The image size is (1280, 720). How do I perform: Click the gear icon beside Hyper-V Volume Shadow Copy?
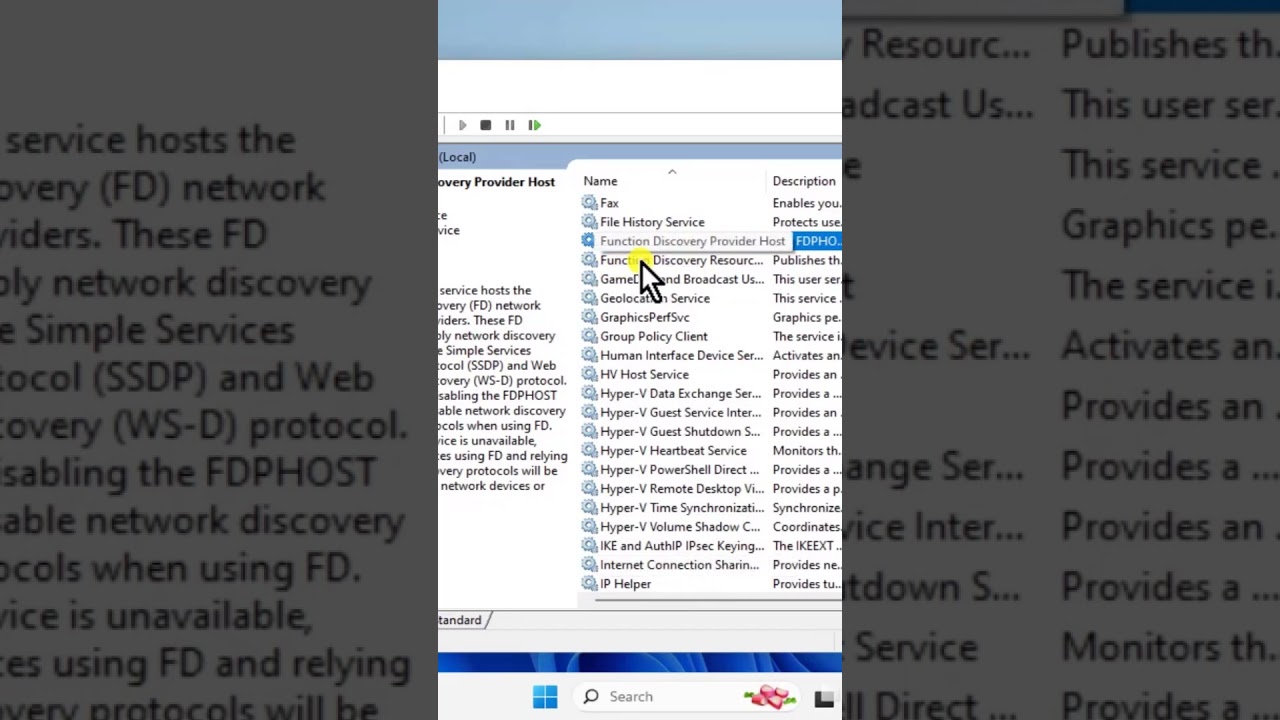click(589, 526)
